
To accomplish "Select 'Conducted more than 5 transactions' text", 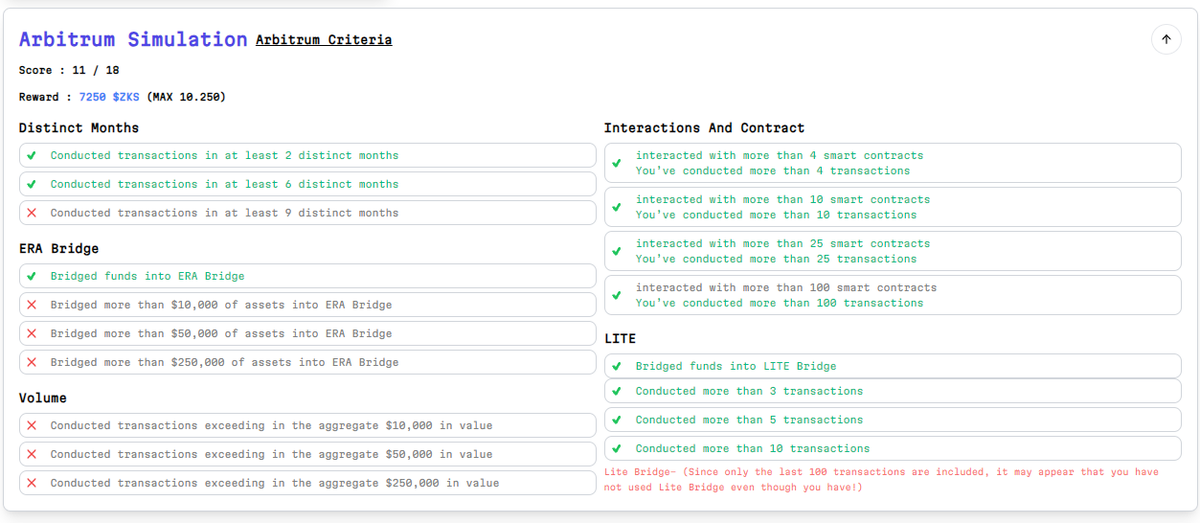I will (x=749, y=420).
